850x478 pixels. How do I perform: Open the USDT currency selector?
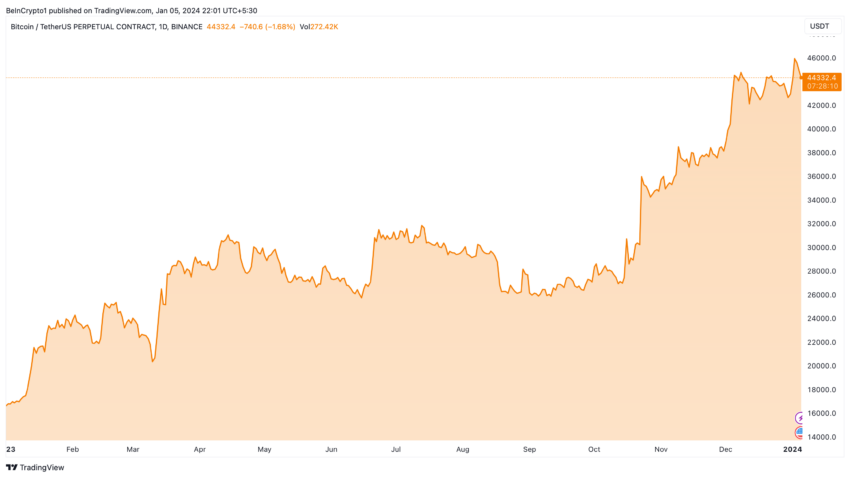click(819, 26)
